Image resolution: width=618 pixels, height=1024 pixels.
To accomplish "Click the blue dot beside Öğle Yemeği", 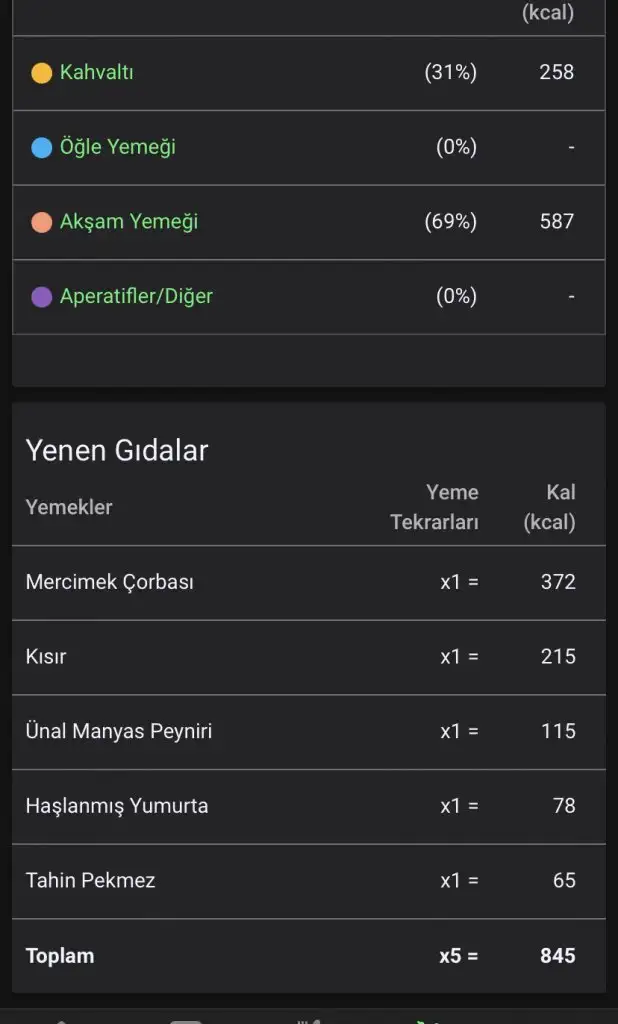I will (41, 148).
